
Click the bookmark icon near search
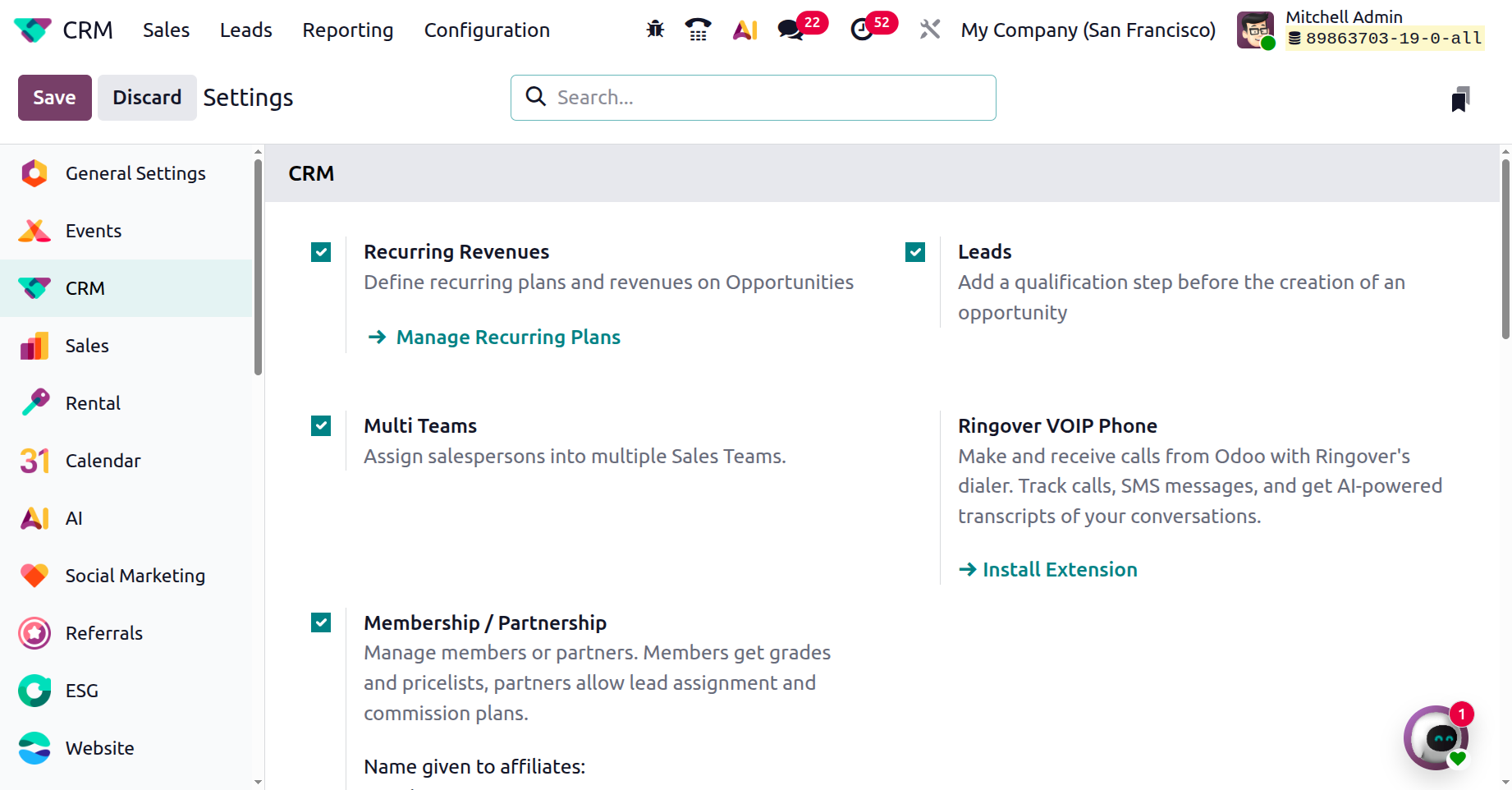[1459, 99]
